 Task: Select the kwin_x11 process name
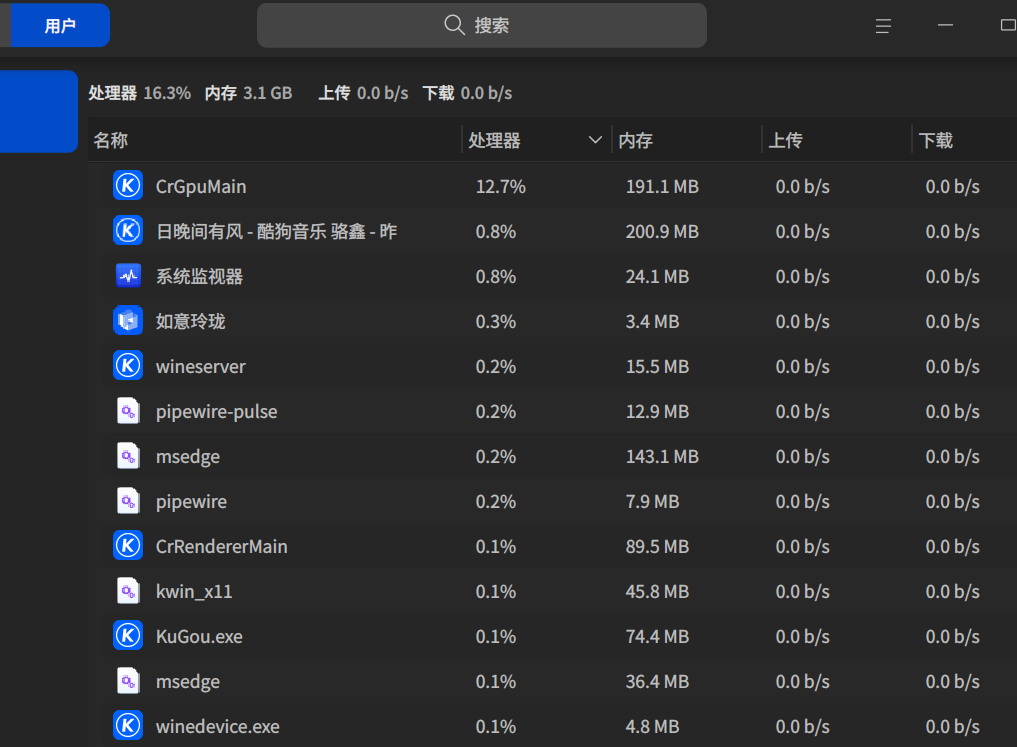pyautogui.click(x=194, y=592)
